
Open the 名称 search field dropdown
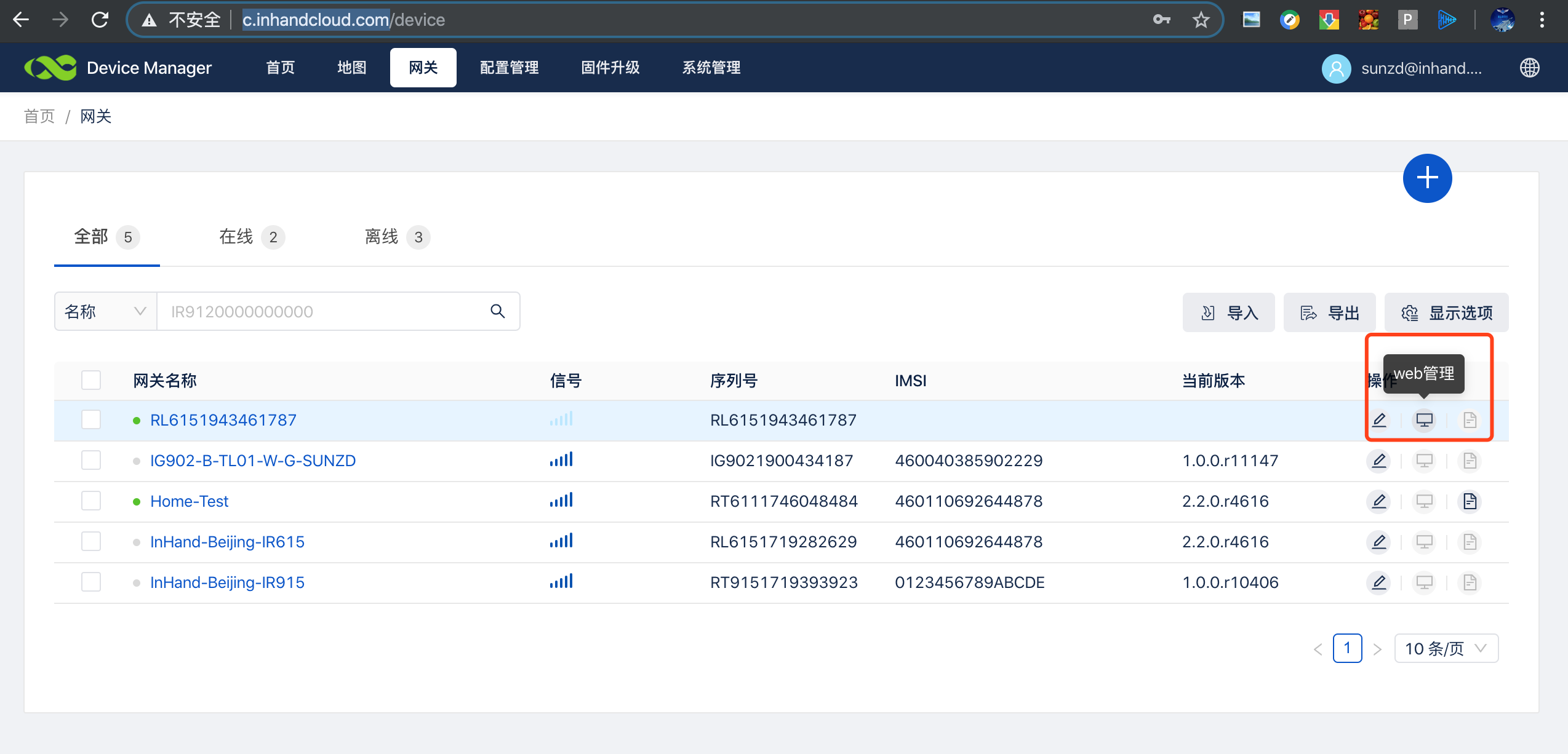(x=105, y=311)
